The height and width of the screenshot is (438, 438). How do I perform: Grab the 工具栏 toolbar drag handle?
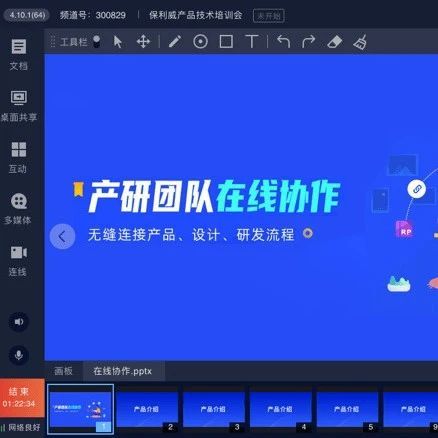click(x=53, y=42)
